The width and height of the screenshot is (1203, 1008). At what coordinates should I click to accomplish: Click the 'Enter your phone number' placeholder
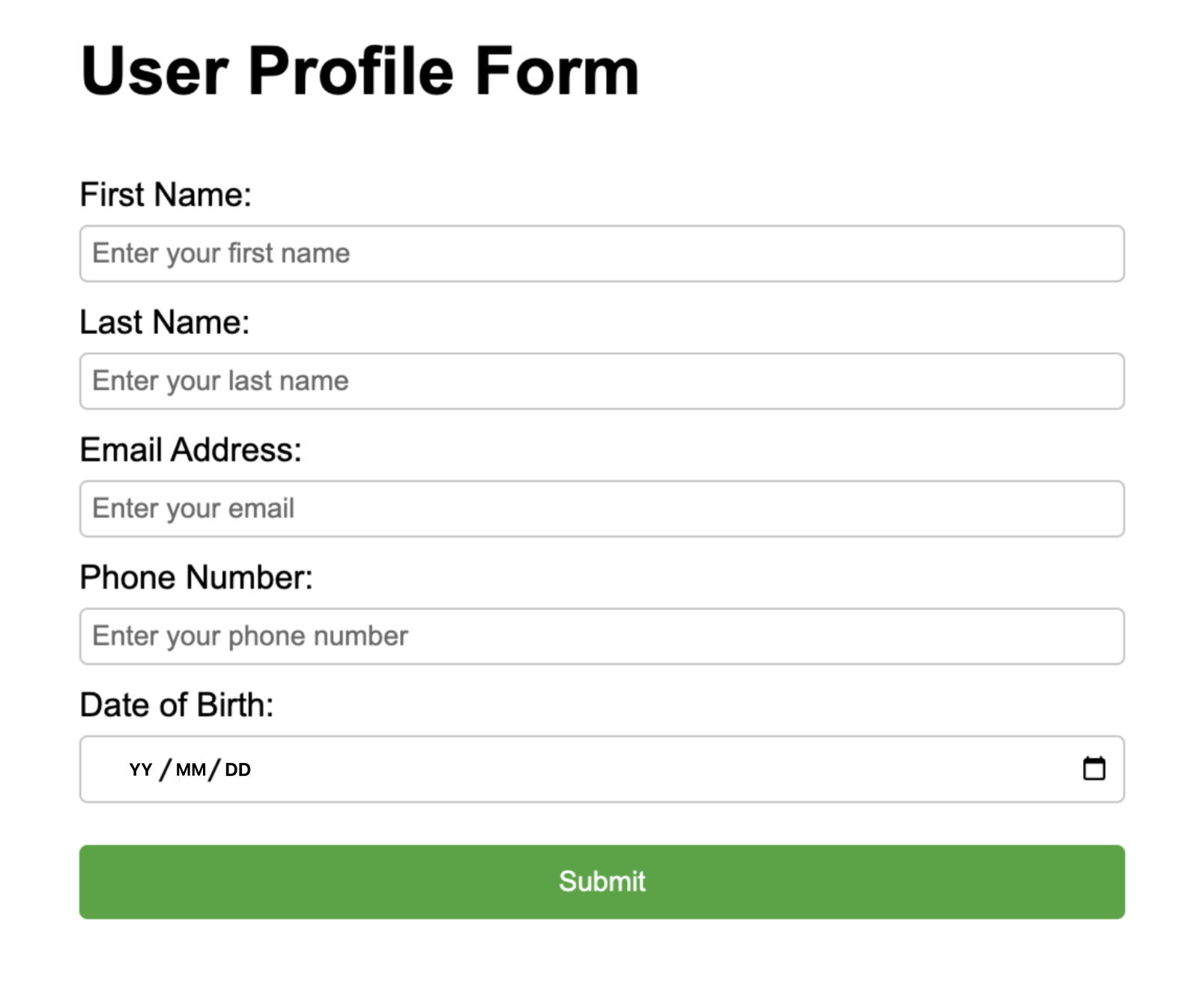[249, 636]
